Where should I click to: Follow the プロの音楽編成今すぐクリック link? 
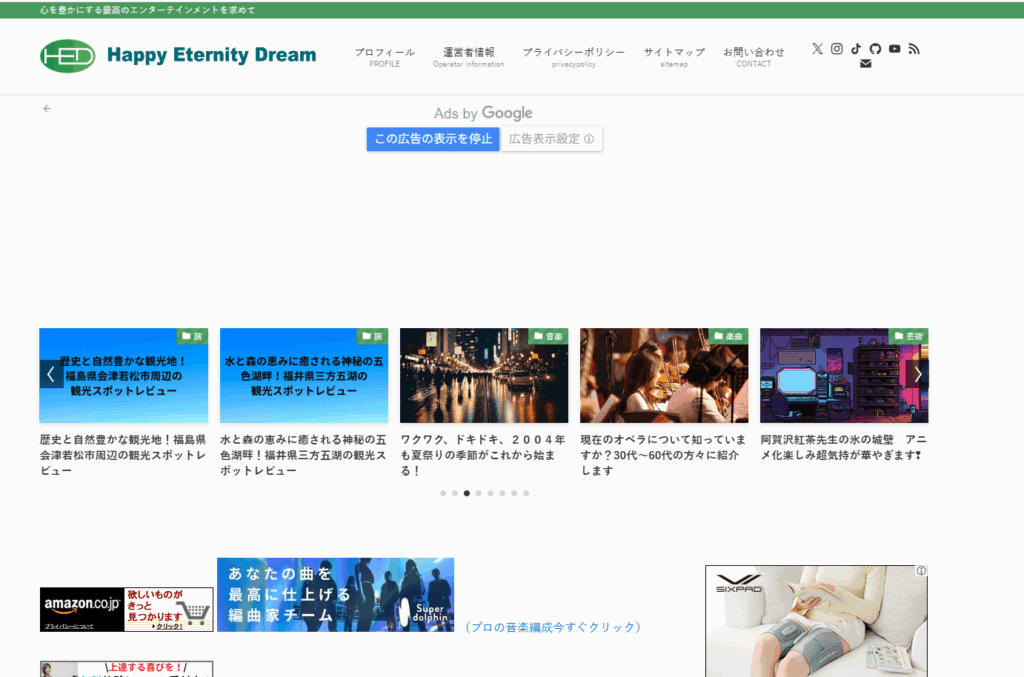[x=552, y=627]
